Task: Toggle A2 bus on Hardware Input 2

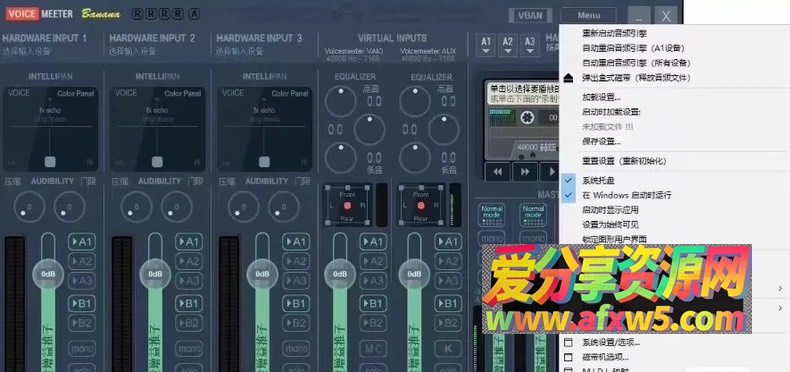Action: point(189,261)
